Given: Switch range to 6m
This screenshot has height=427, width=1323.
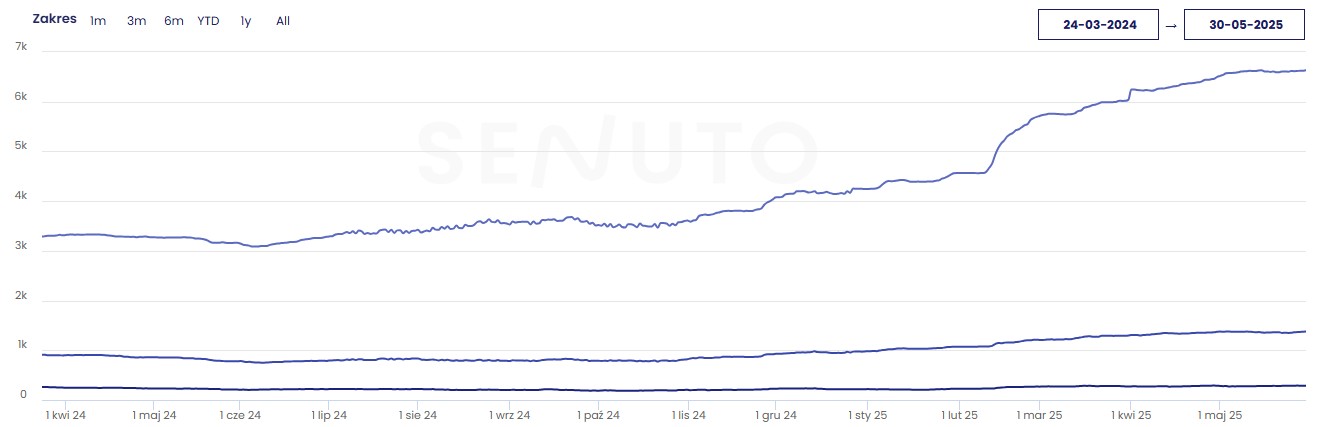Looking at the screenshot, I should (x=174, y=21).
